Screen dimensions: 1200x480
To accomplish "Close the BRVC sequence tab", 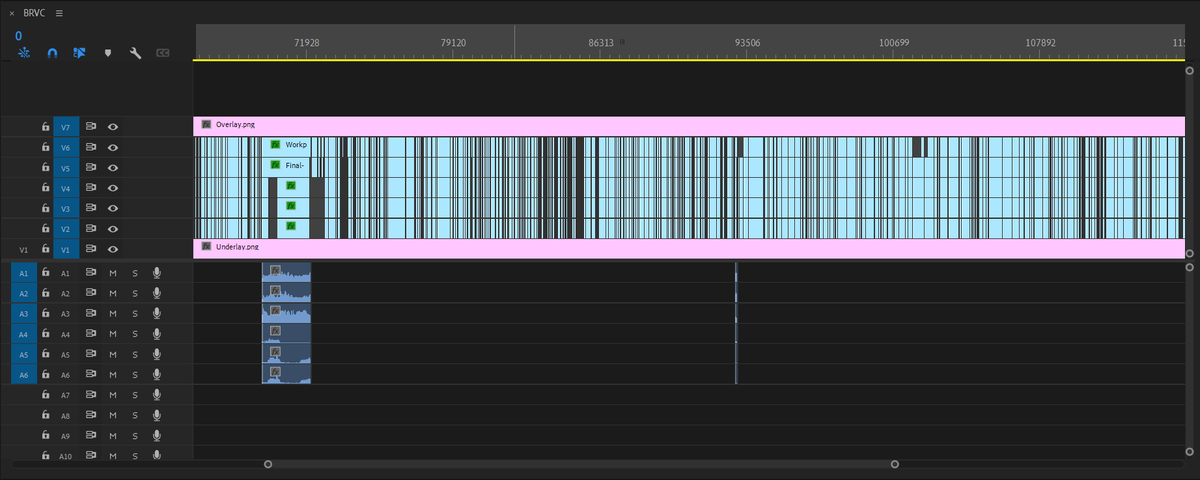I will tap(12, 13).
